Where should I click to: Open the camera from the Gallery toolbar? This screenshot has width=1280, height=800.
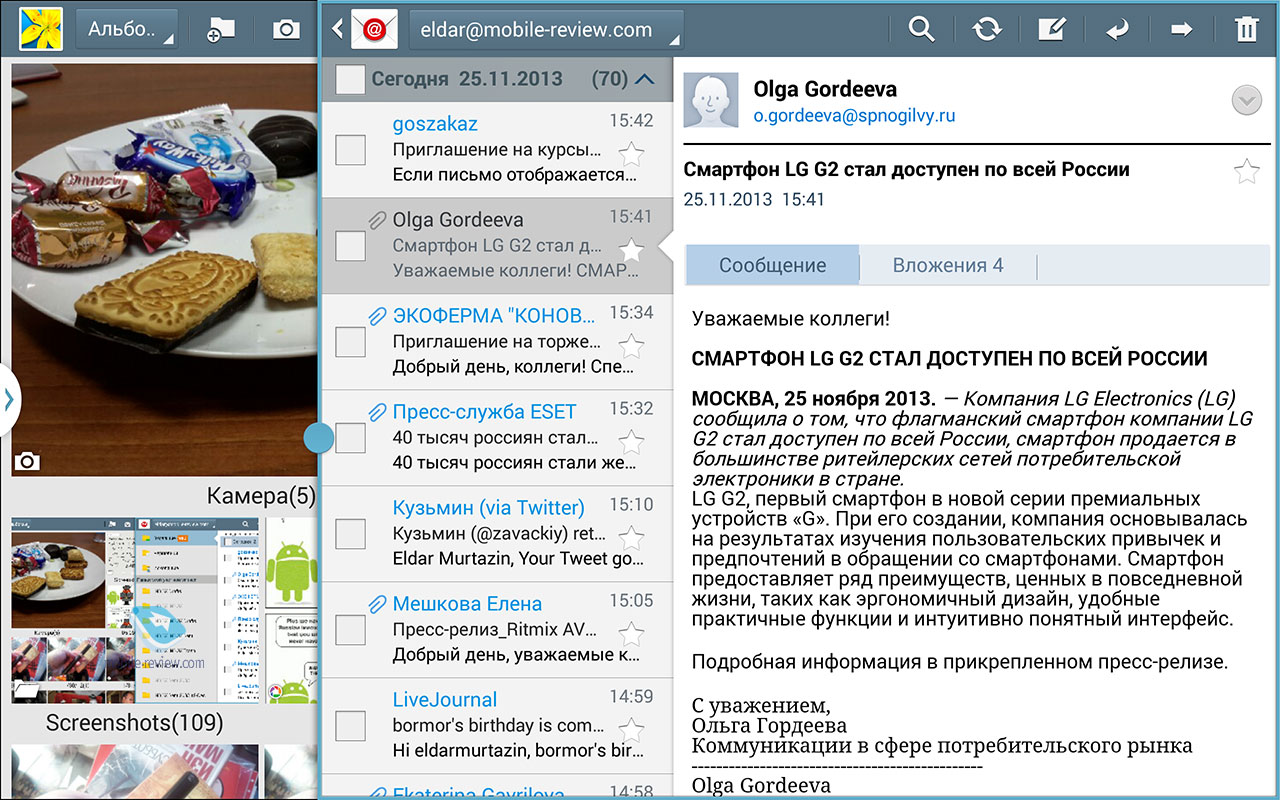[x=286, y=29]
